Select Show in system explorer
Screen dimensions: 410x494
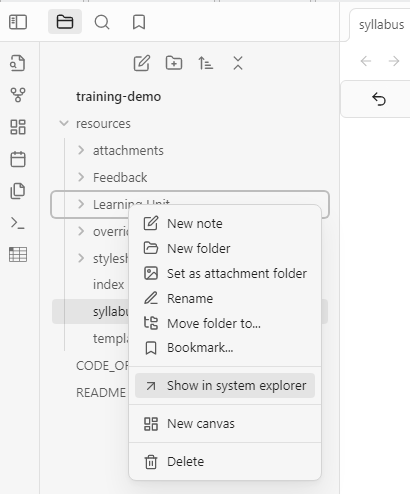225,386
